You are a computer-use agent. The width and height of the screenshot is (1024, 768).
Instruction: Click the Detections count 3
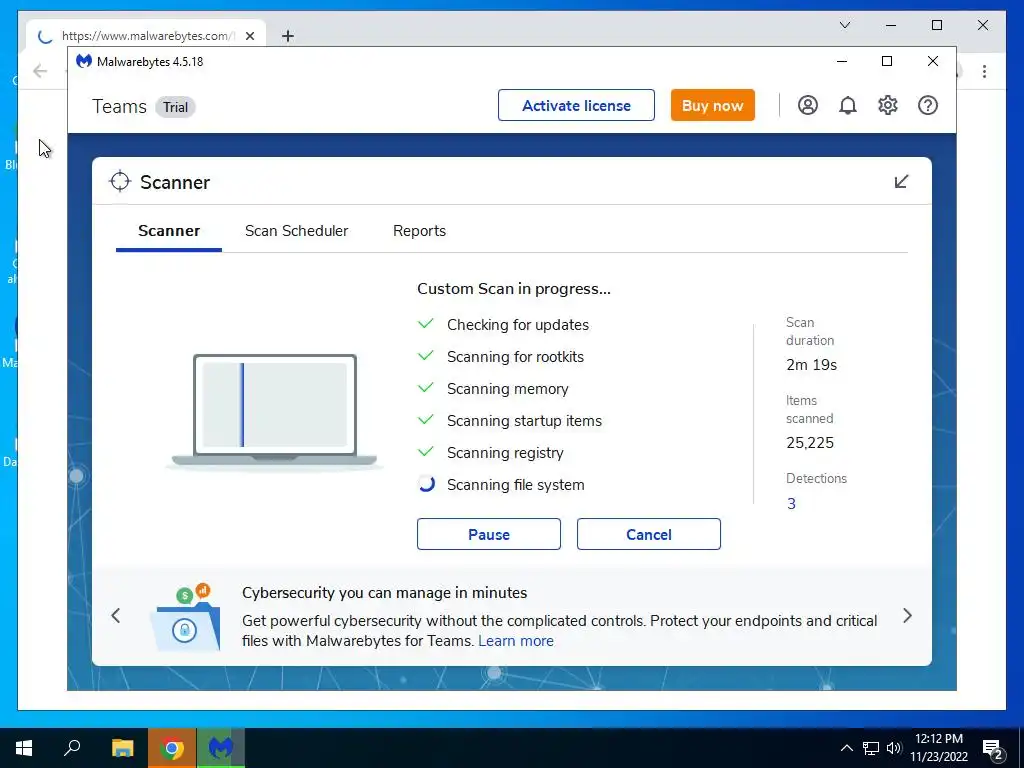[x=791, y=504]
